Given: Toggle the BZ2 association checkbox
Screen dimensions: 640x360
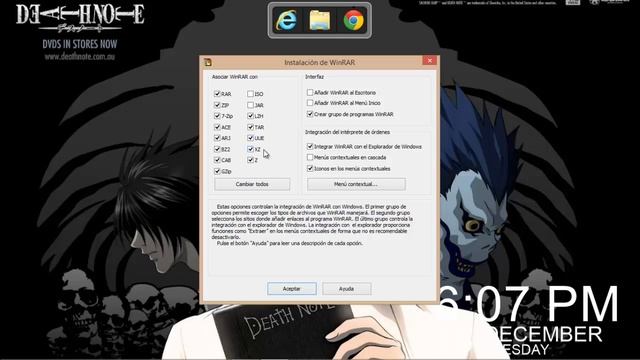Looking at the screenshot, I should 217,149.
